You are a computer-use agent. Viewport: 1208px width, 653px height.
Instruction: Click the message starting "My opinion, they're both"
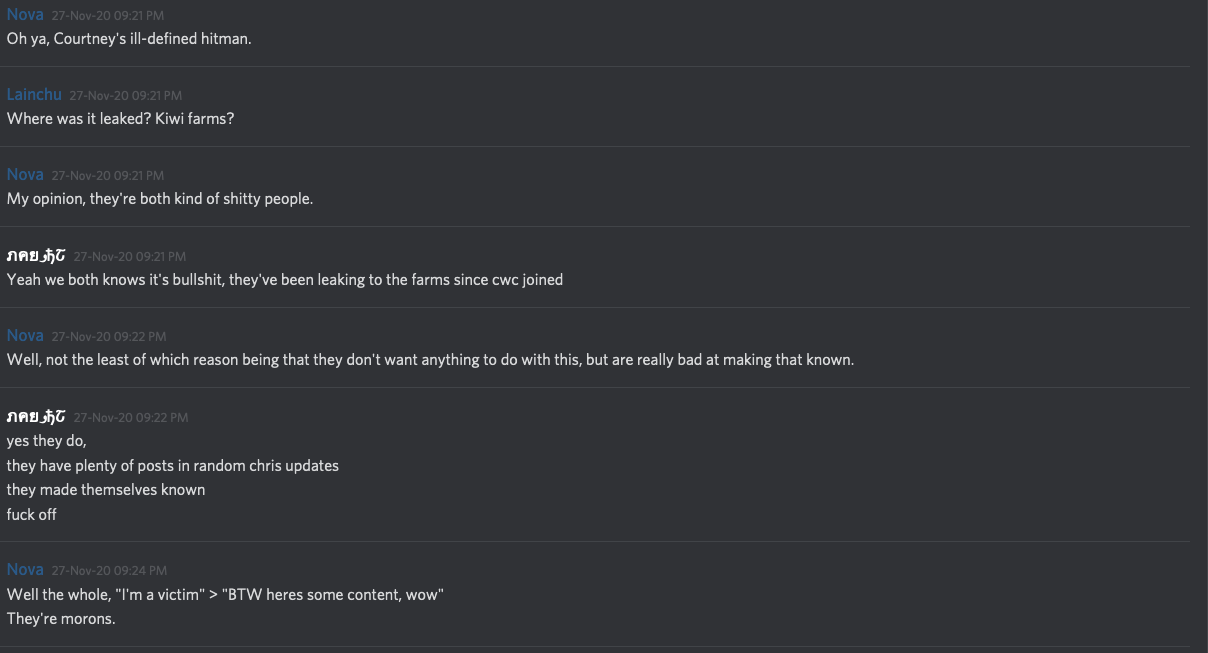pyautogui.click(x=160, y=198)
